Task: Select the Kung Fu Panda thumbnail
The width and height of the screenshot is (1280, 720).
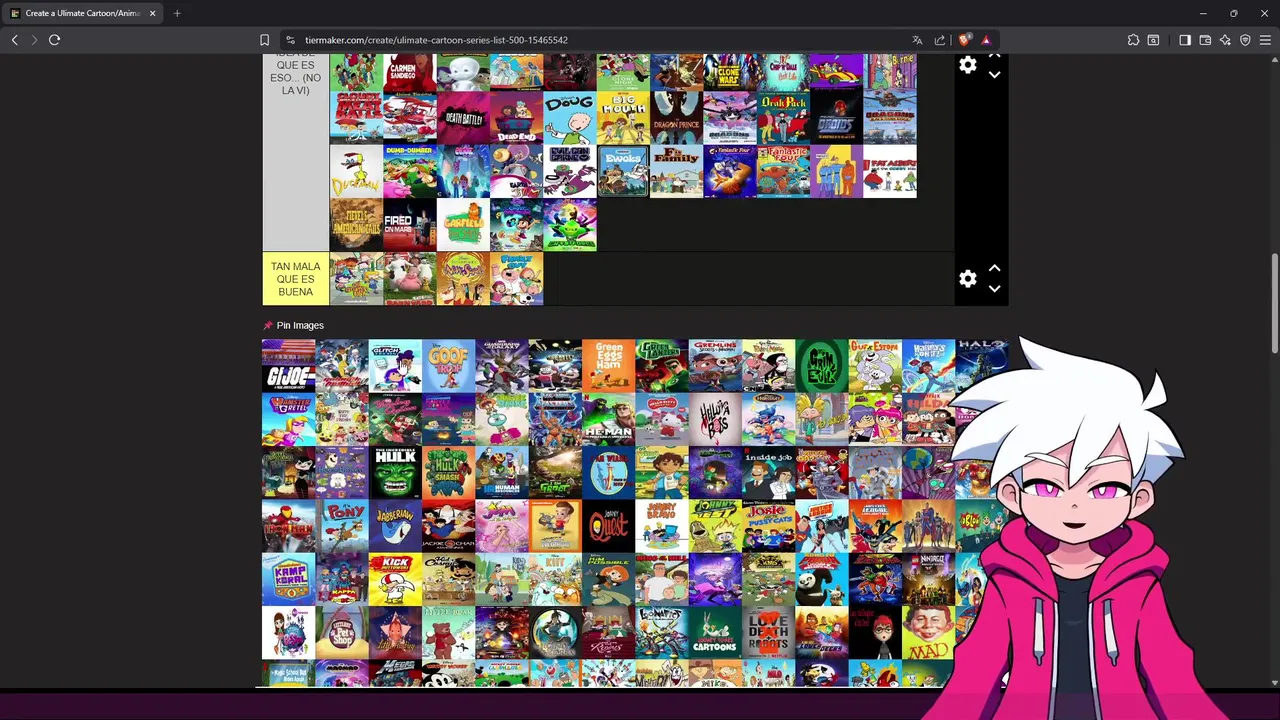Action: click(822, 579)
